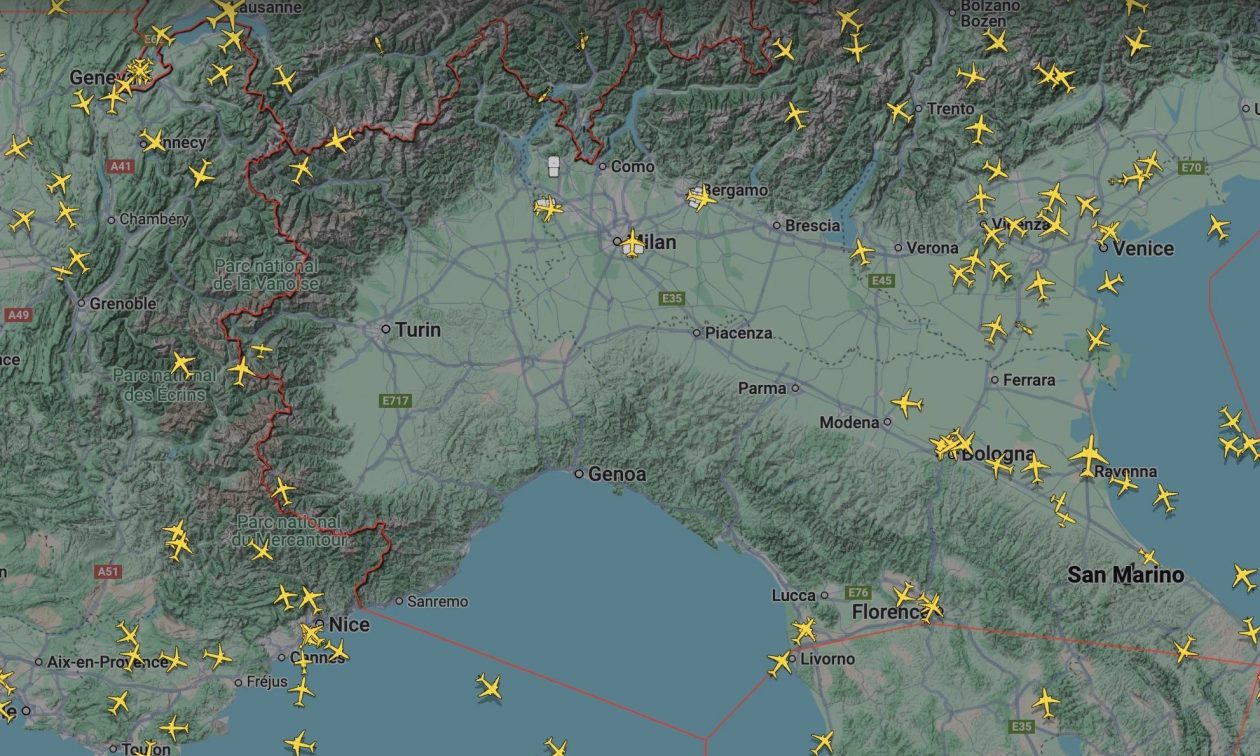Click the E35 road sign south of Milan
Screen dimensions: 1260x756
(672, 298)
